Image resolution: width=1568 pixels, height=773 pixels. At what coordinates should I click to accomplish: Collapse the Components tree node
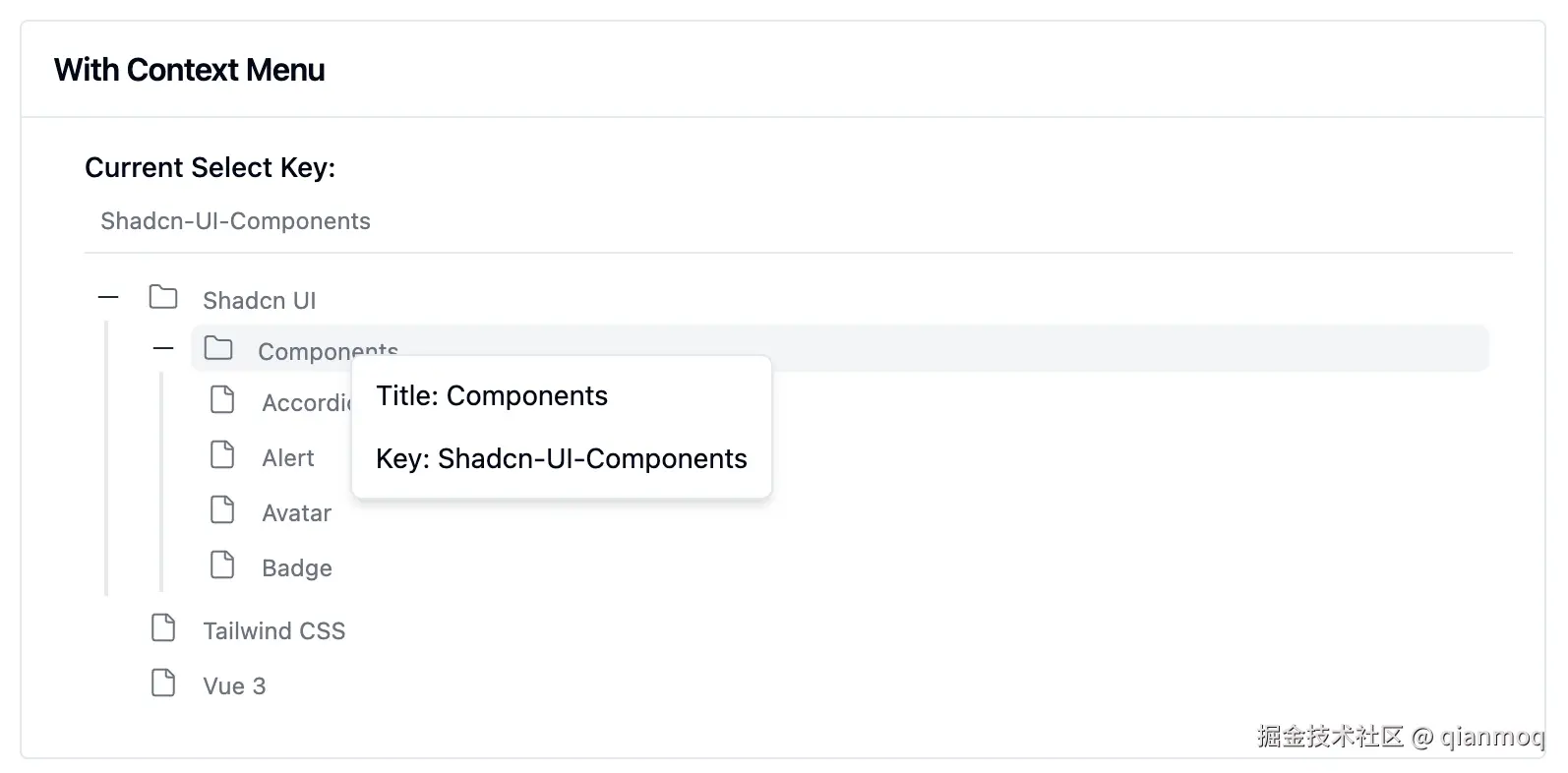click(x=163, y=348)
